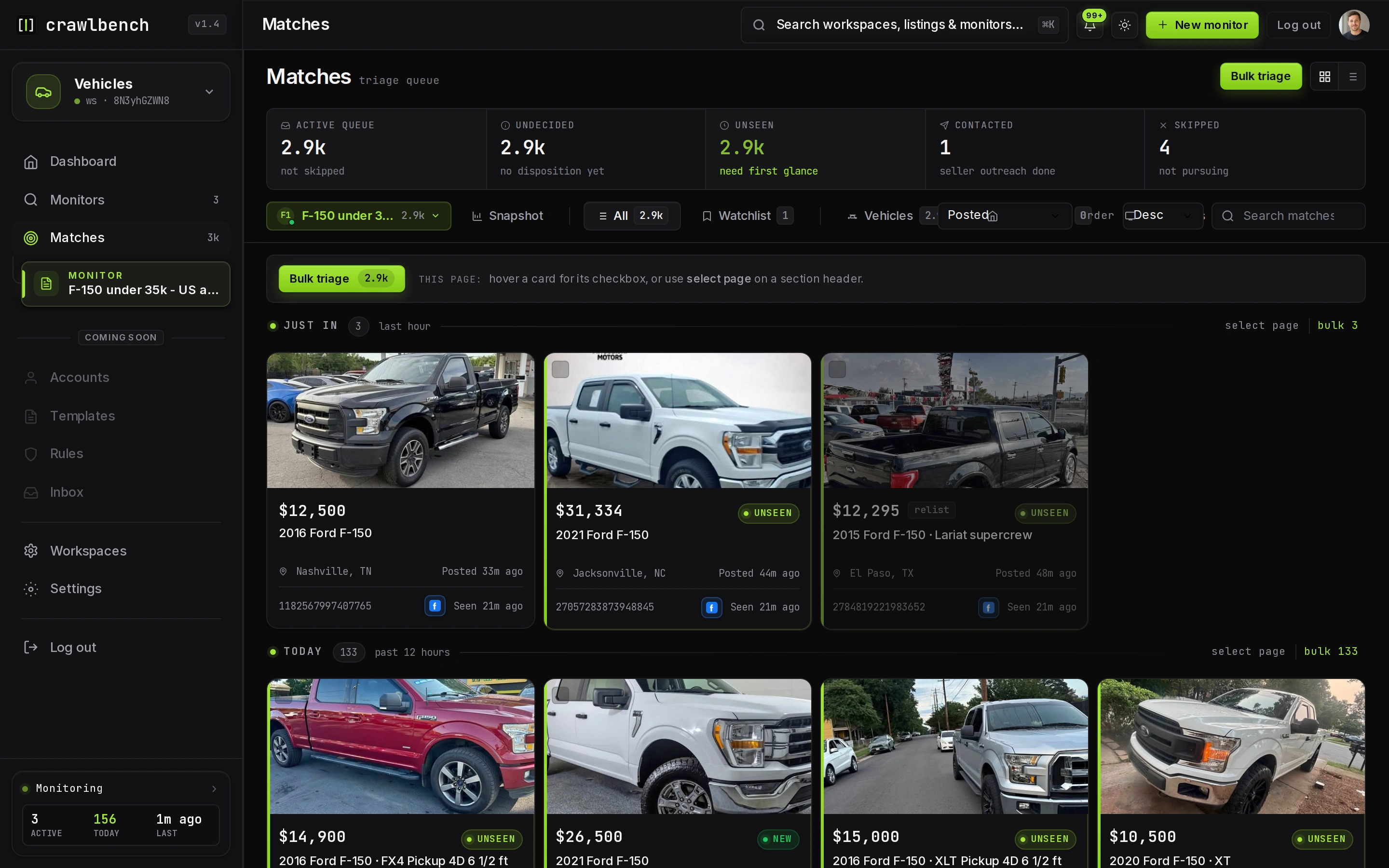Open the Desc order dropdown
The height and width of the screenshot is (868, 1389).
(x=1162, y=216)
